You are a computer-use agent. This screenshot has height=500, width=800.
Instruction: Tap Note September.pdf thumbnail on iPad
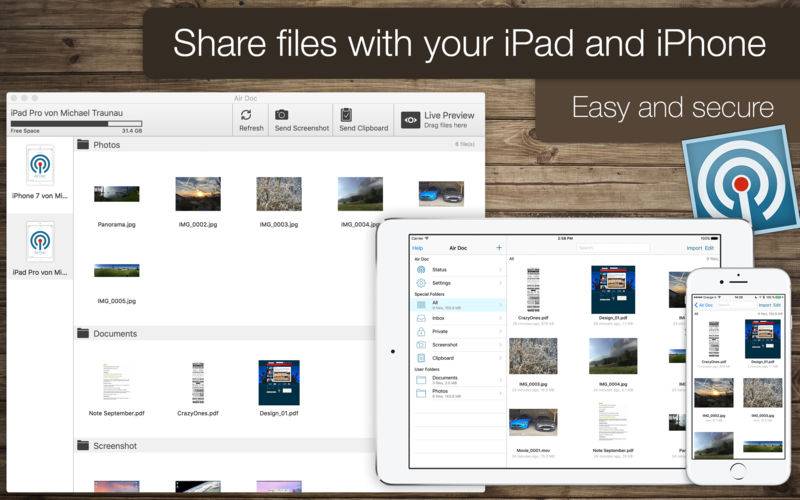[x=613, y=422]
